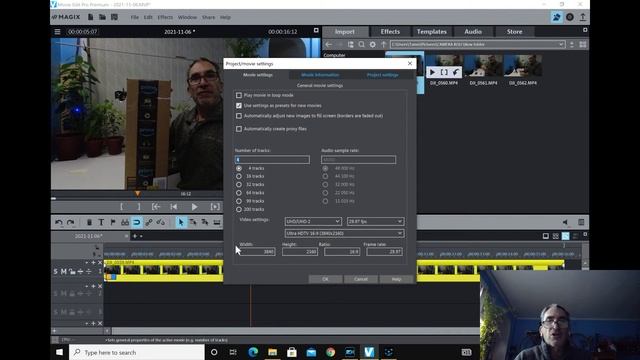The image size is (640, 360).
Task: Click the search magnifier in Import browser
Action: coord(362,44)
